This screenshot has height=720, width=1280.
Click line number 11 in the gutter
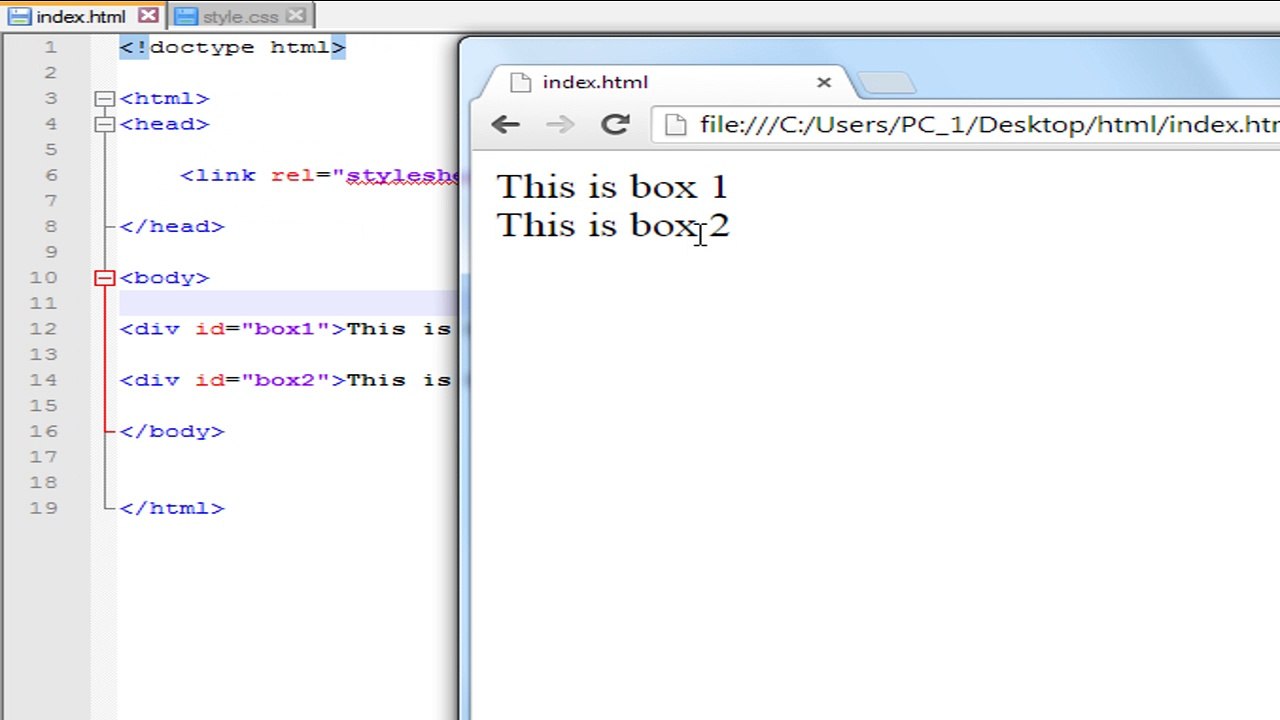[x=43, y=303]
